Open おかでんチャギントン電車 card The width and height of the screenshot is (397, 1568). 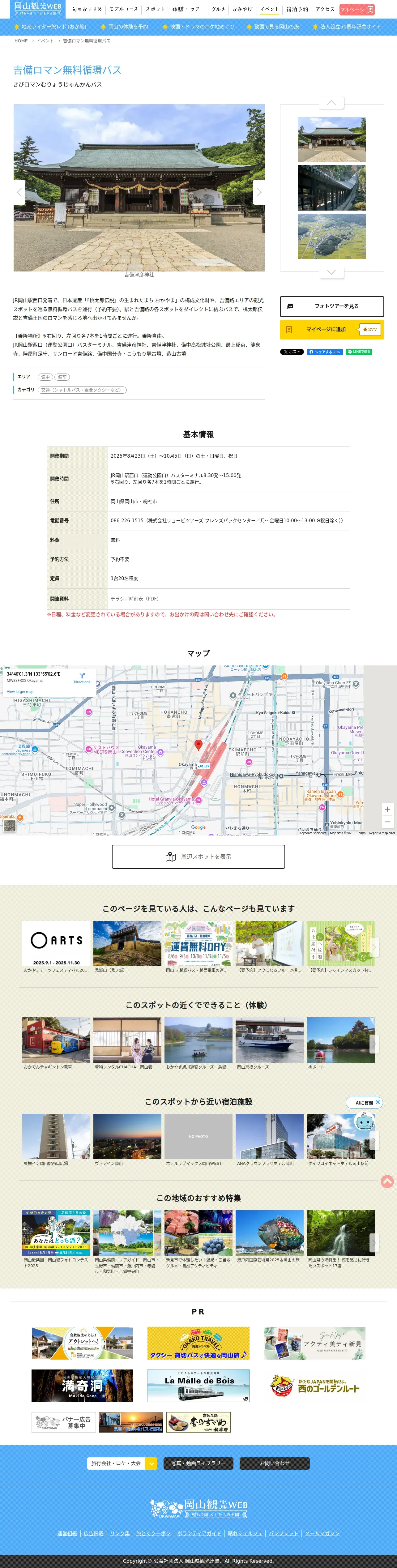(x=57, y=1044)
